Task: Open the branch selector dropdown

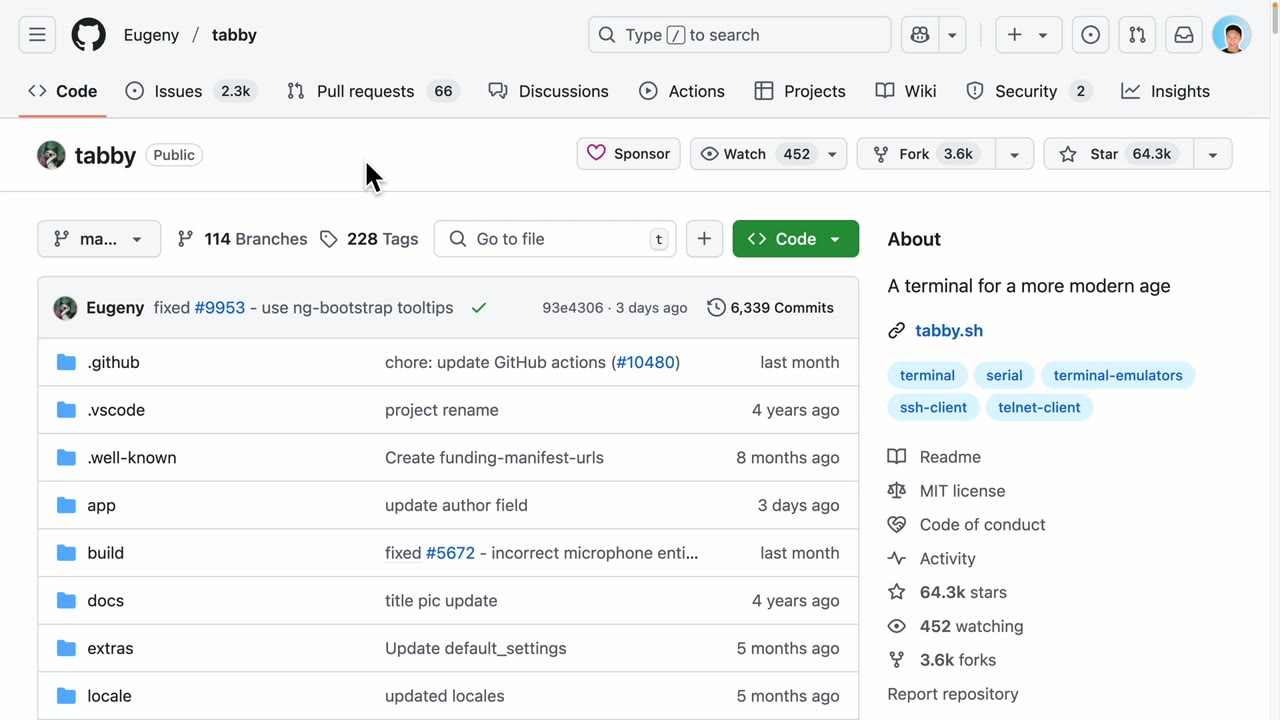Action: click(x=99, y=239)
